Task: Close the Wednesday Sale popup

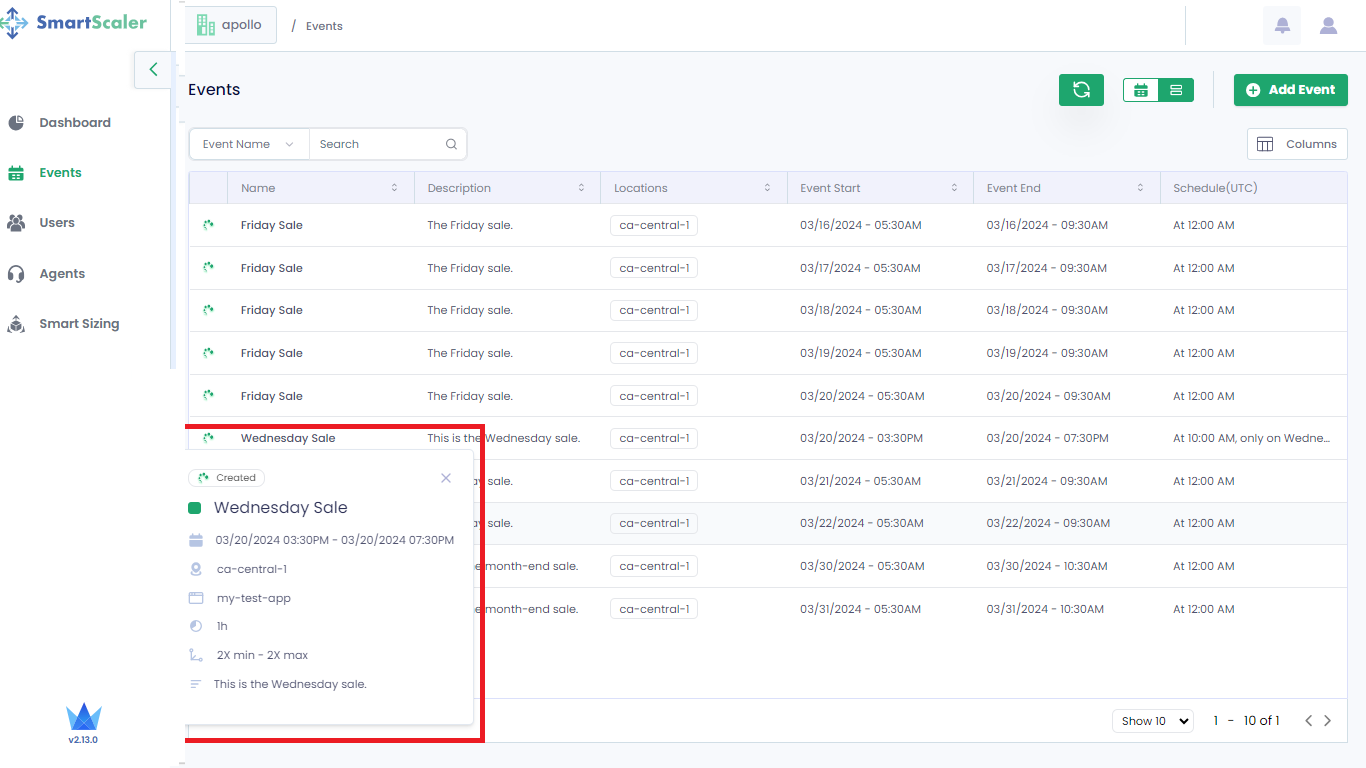Action: (x=446, y=478)
